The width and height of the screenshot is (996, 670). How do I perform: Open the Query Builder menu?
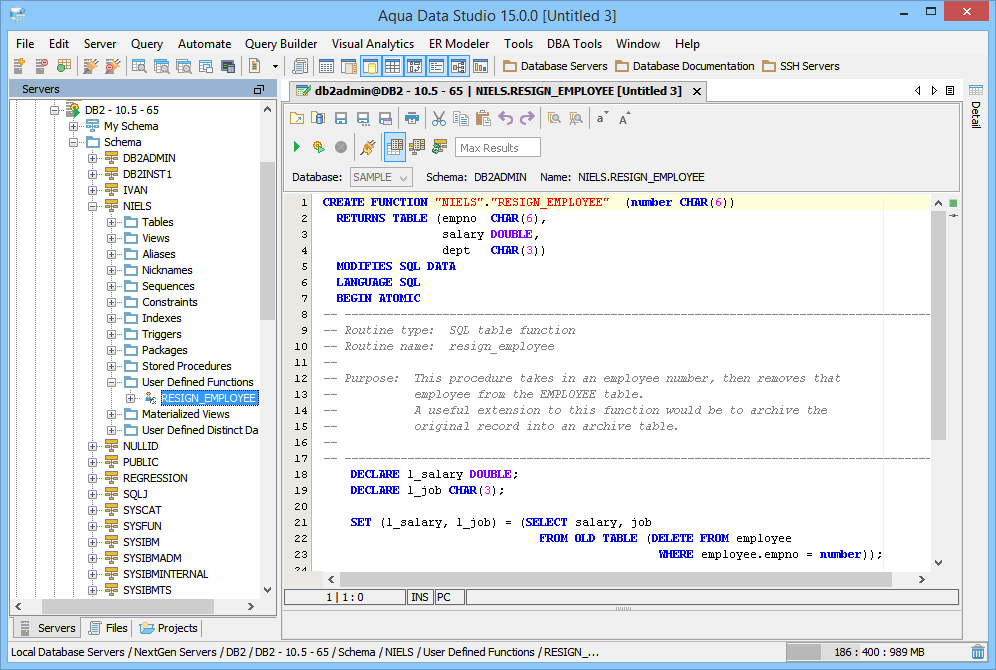point(281,44)
